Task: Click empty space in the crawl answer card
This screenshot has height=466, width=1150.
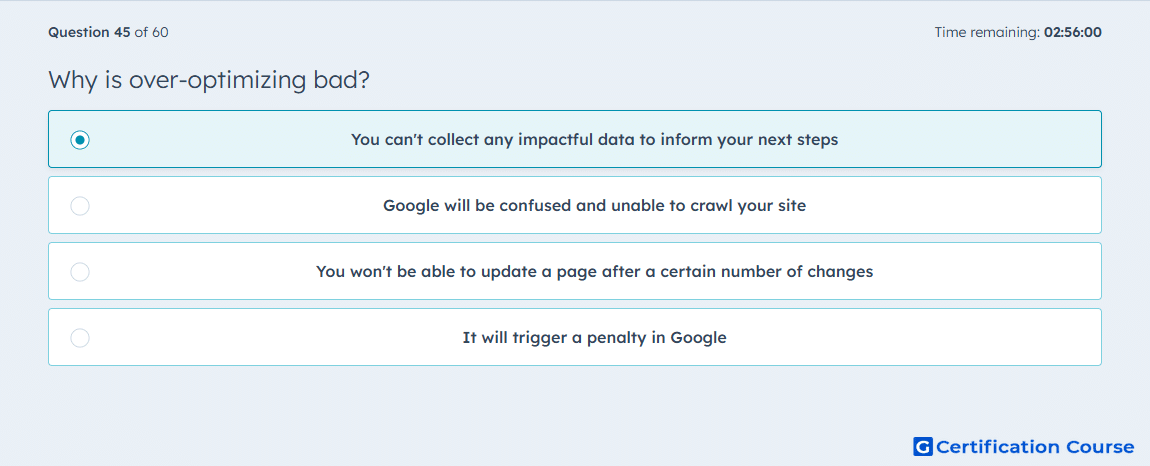Action: click(953, 205)
